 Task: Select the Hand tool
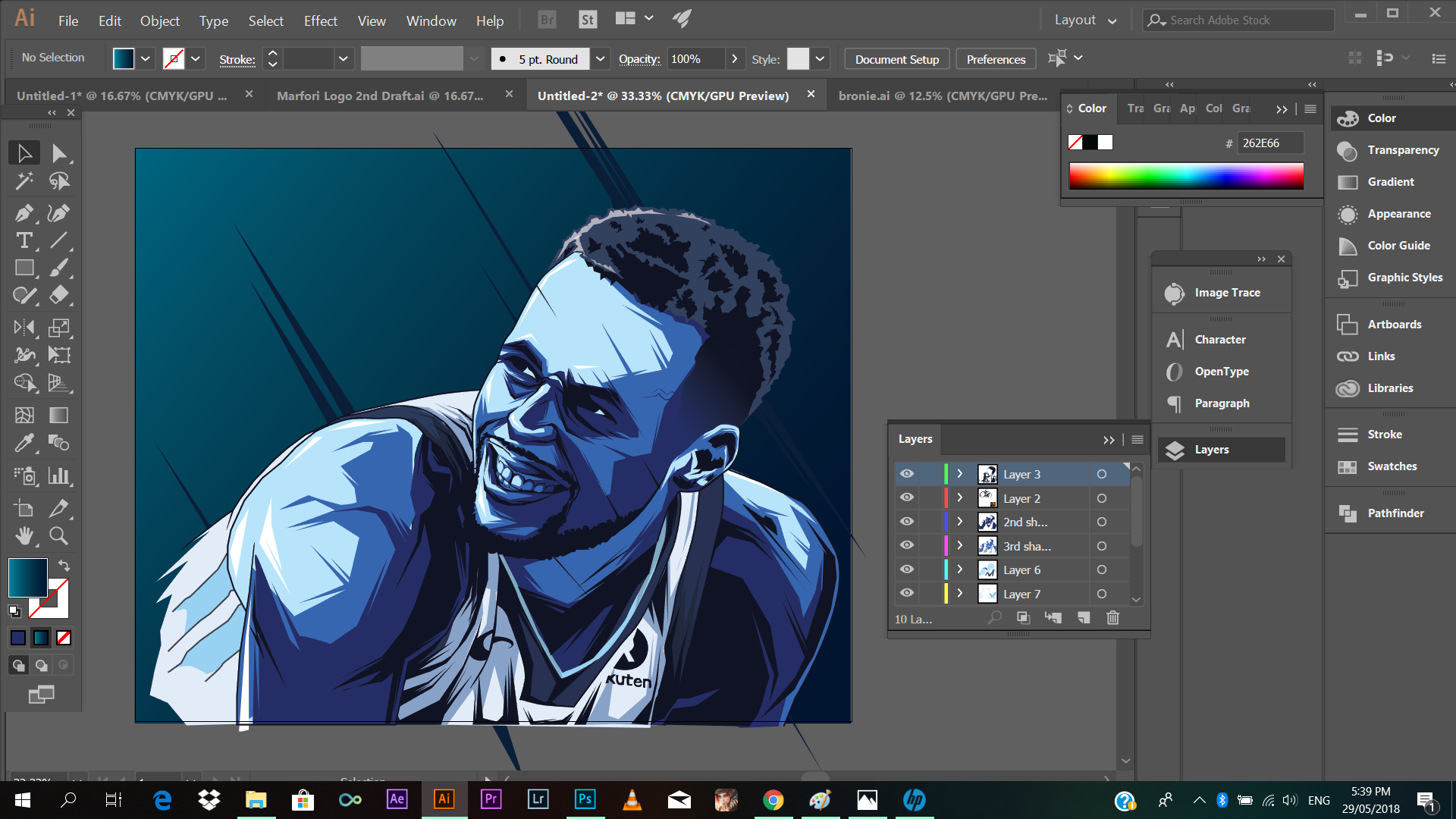(x=24, y=535)
